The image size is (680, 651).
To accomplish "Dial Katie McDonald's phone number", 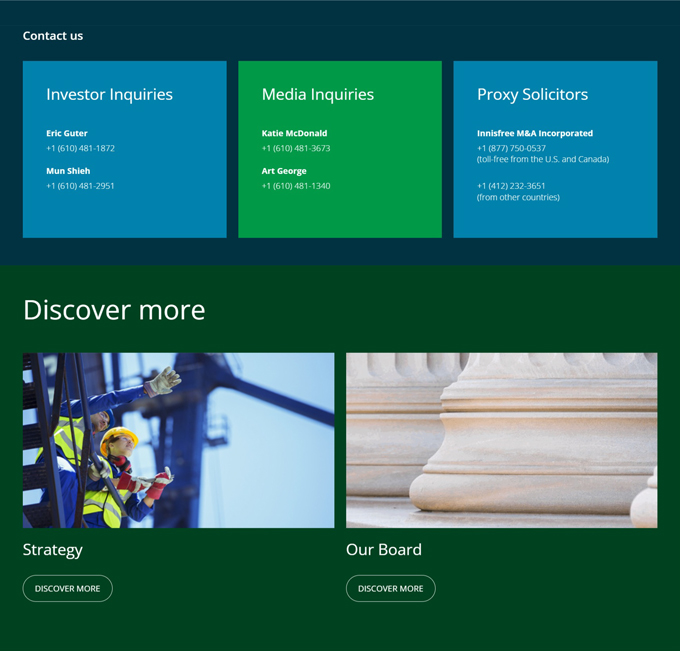I will click(296, 148).
